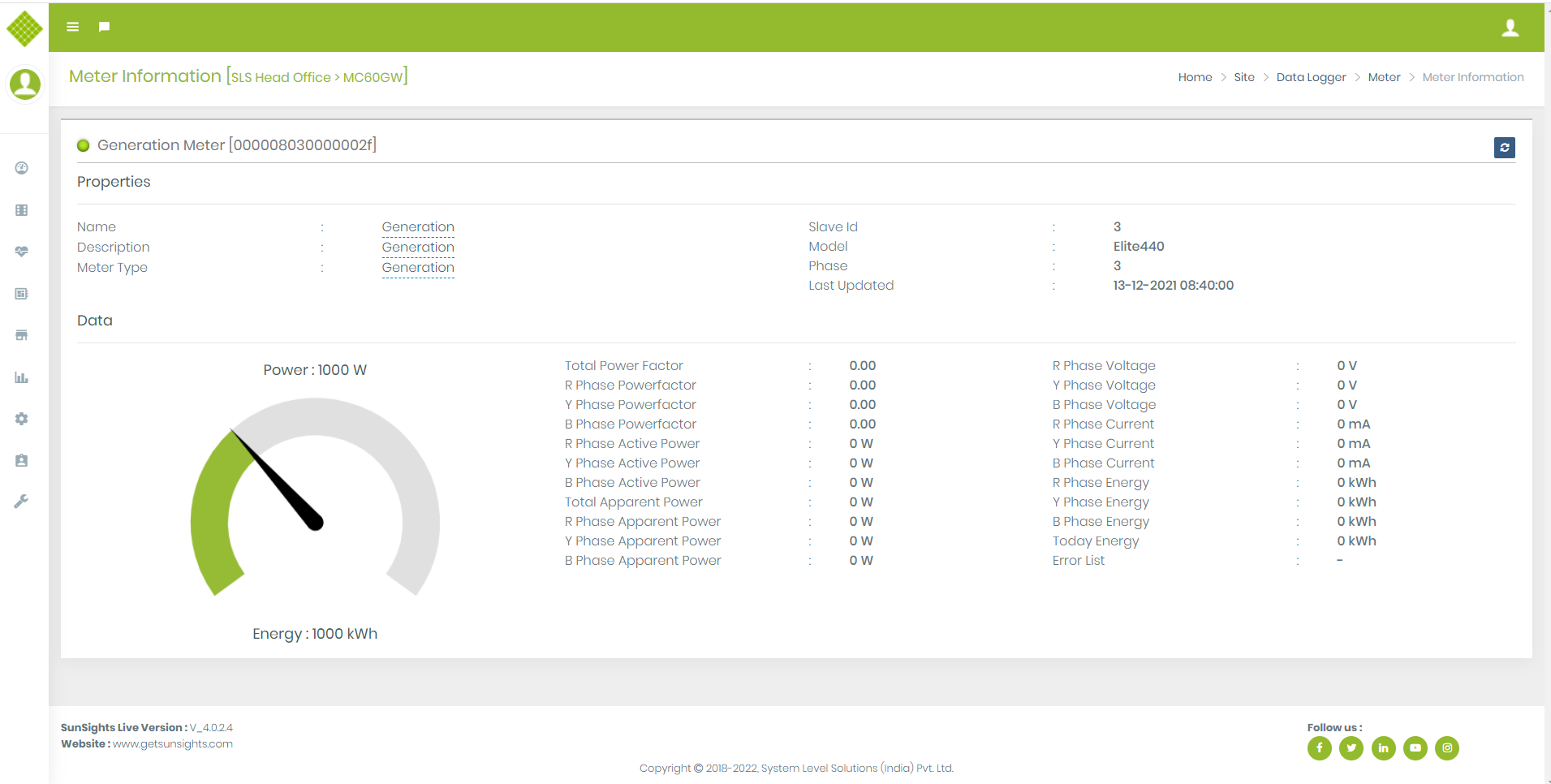This screenshot has height=784, width=1551.
Task: Open the messages flag icon in header
Action: 104,27
